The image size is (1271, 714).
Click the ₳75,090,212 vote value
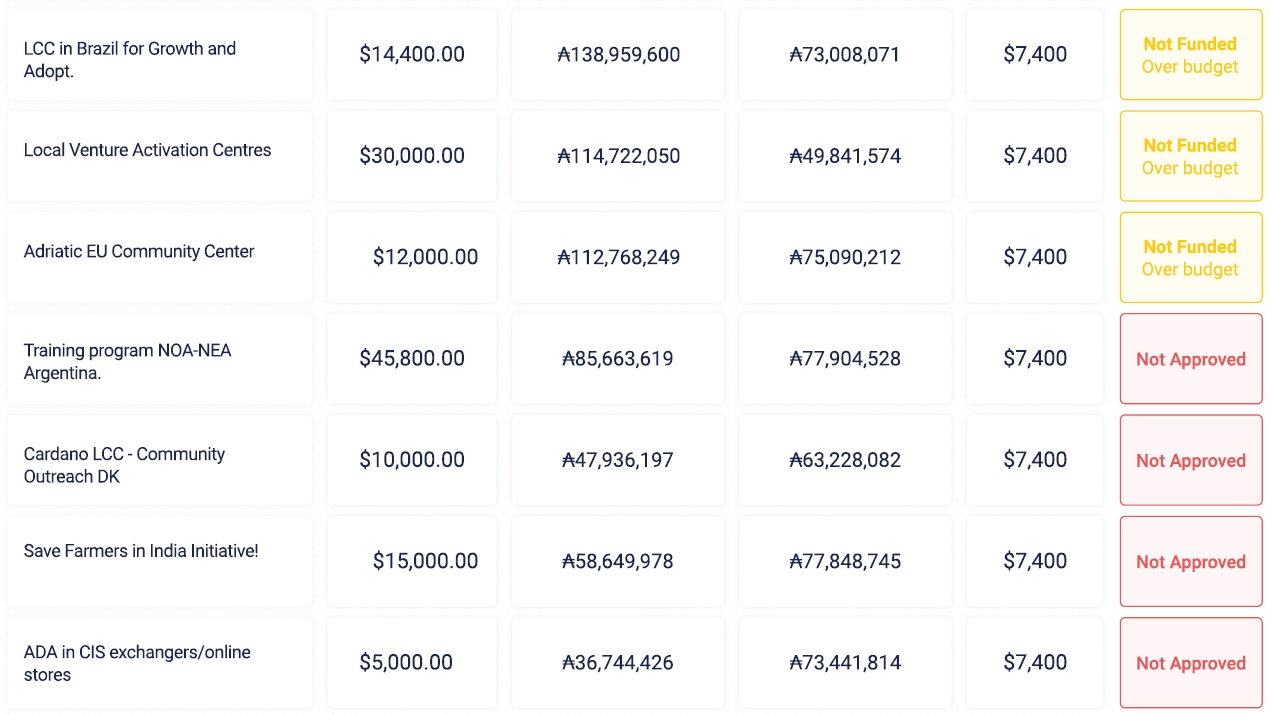845,257
